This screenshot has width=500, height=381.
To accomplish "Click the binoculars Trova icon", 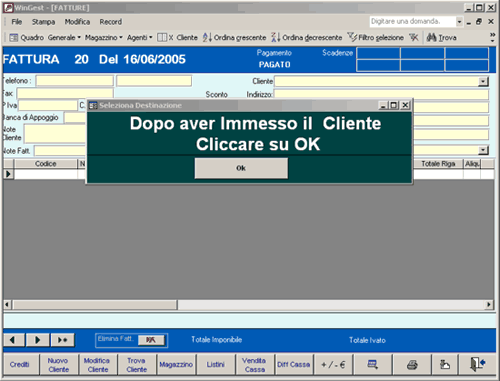I will click(x=431, y=37).
